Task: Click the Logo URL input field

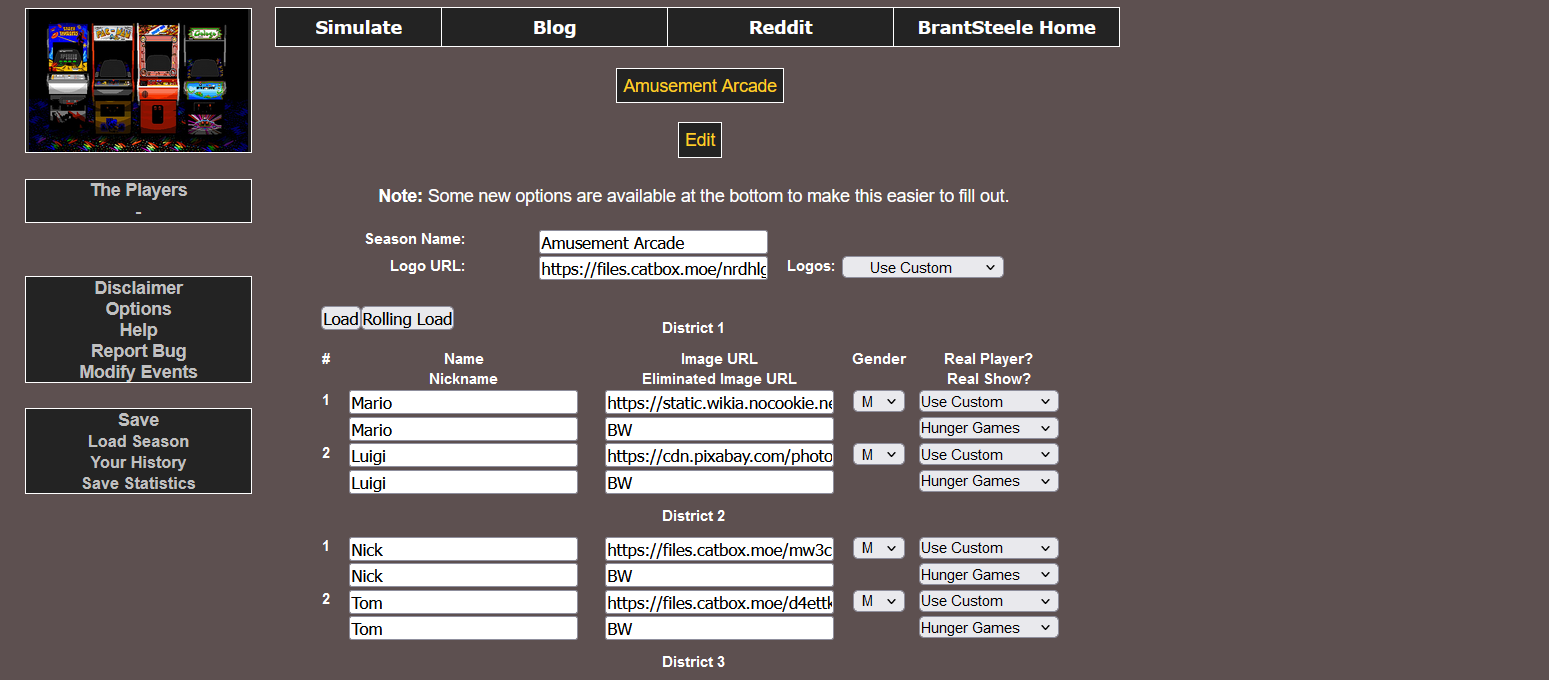Action: pos(653,268)
